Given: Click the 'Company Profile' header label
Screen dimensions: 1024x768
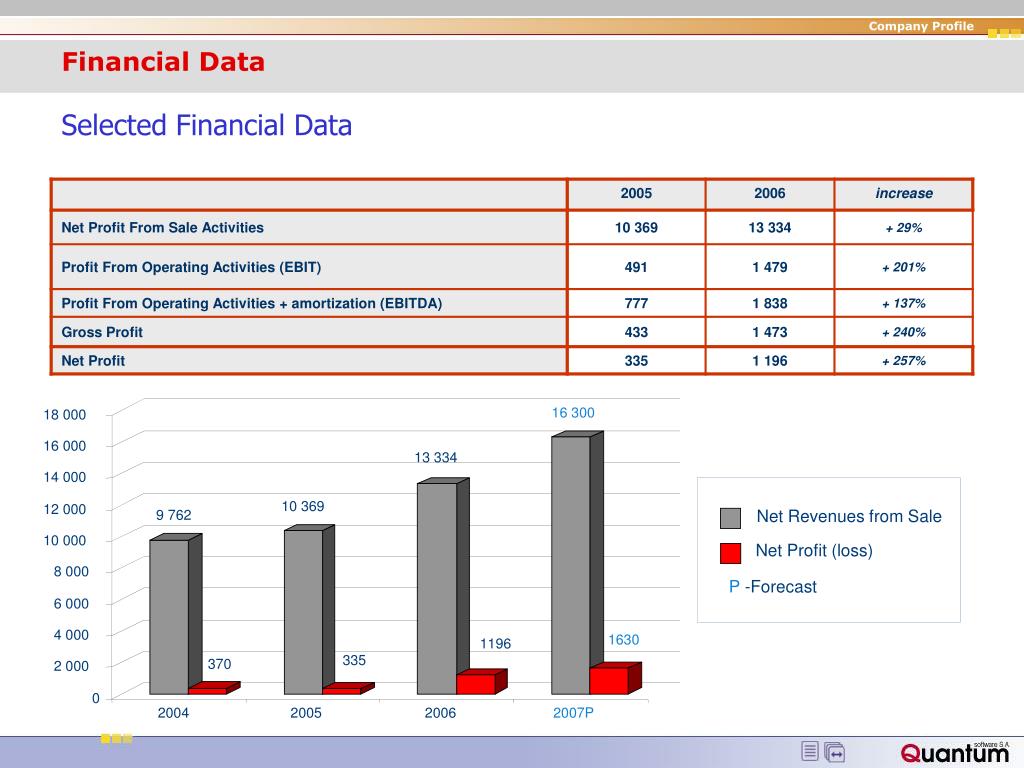Looking at the screenshot, I should 921,26.
